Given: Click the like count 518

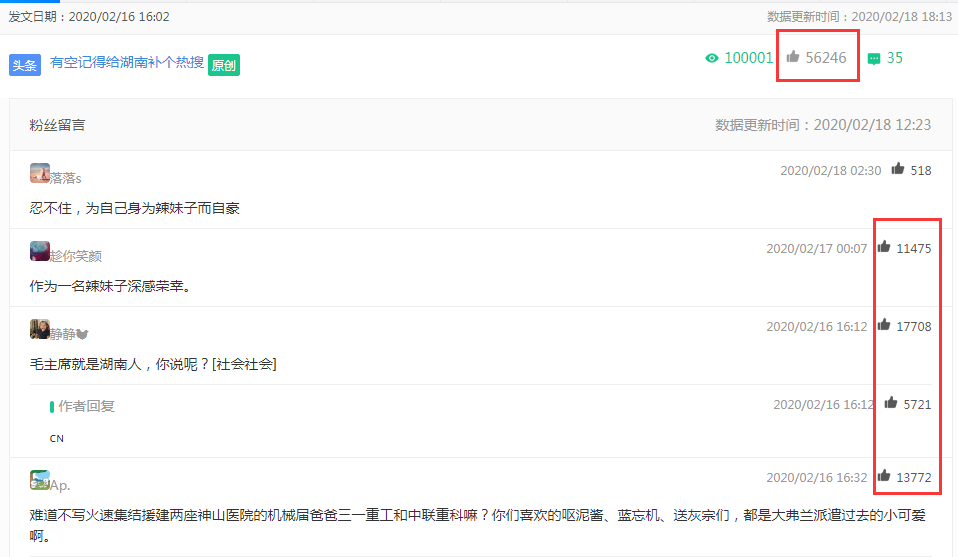Looking at the screenshot, I should (921, 170).
